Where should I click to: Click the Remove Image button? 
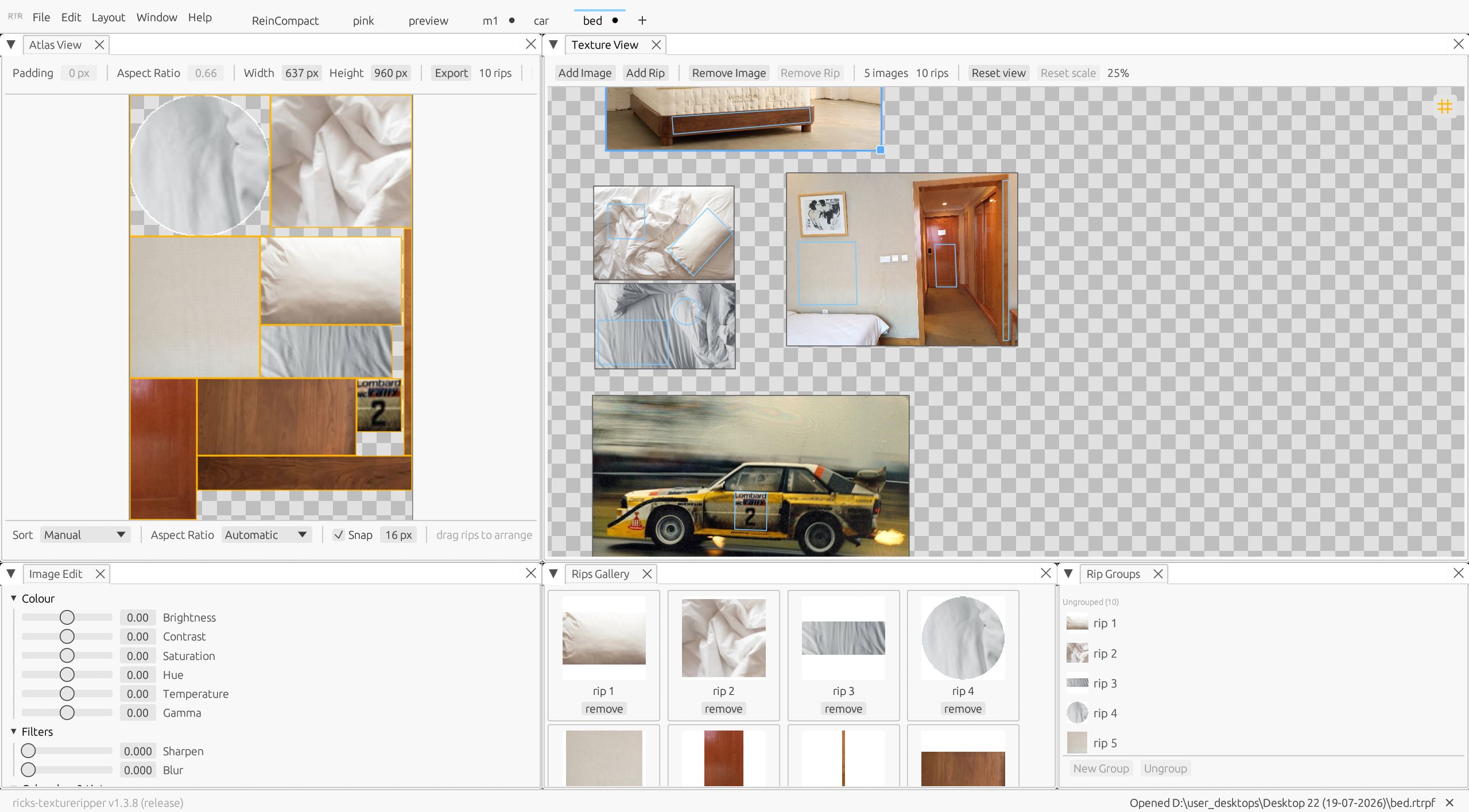pos(729,73)
